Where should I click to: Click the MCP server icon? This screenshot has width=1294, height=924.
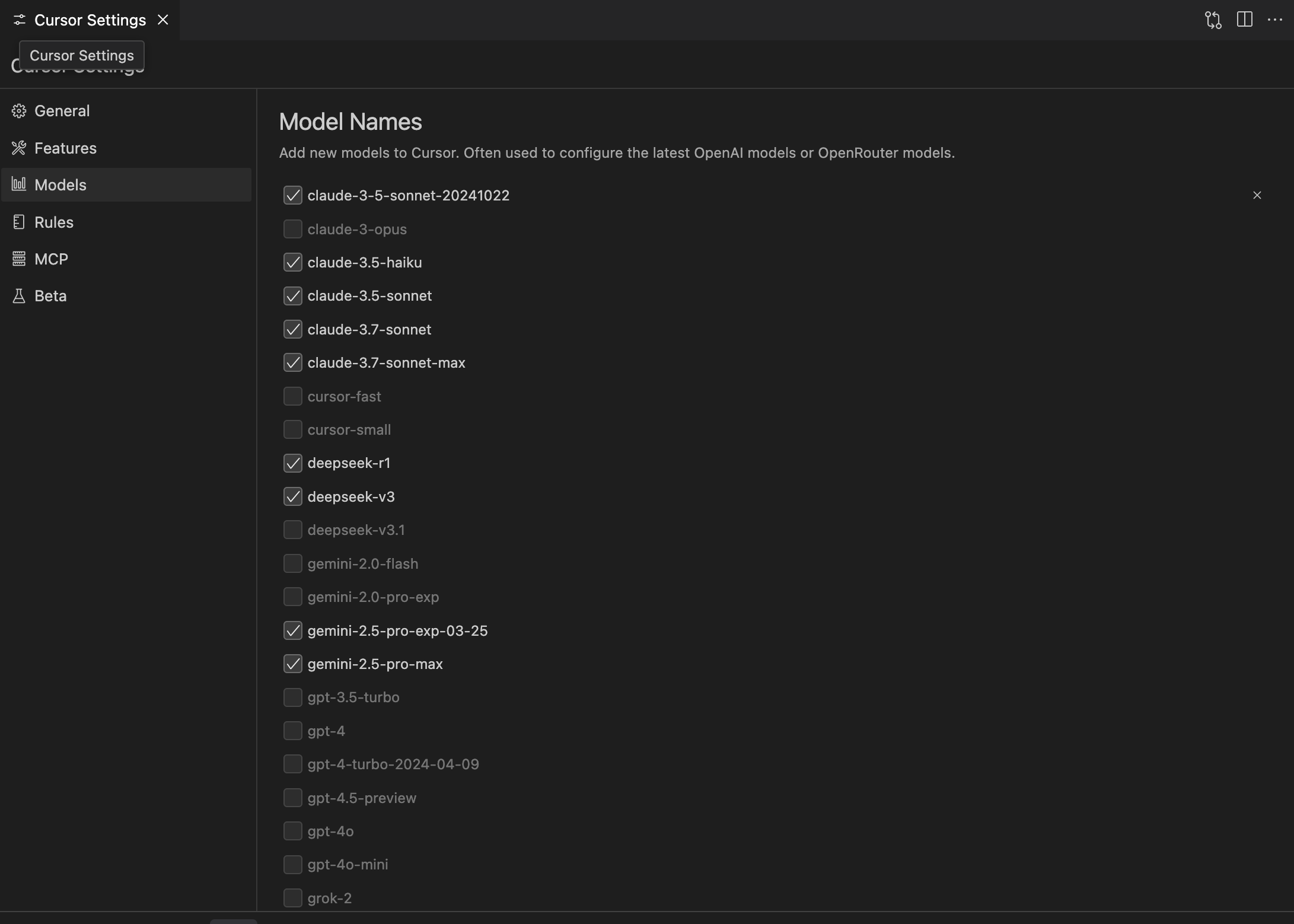pyautogui.click(x=19, y=259)
